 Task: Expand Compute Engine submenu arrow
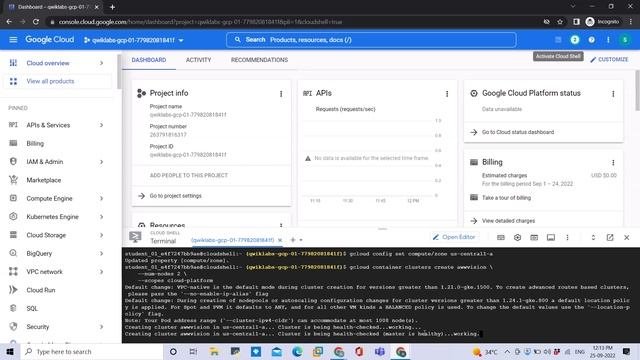pyautogui.click(x=101, y=198)
